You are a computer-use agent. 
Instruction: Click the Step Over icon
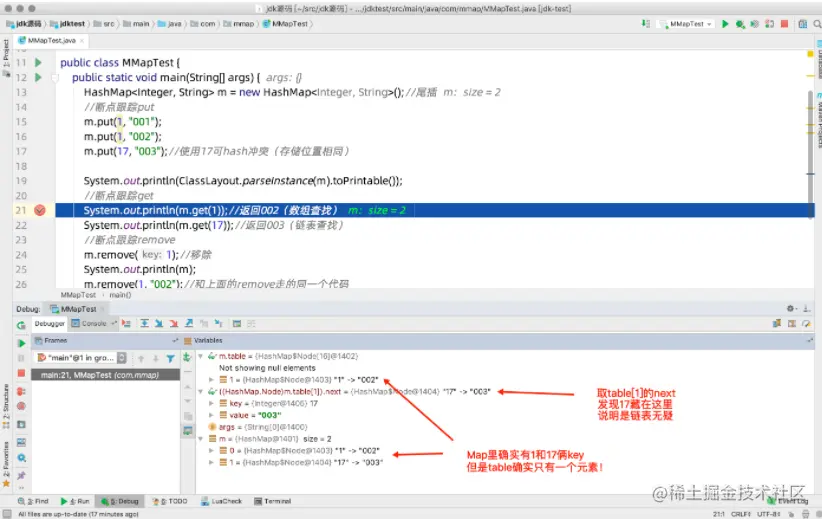[144, 323]
